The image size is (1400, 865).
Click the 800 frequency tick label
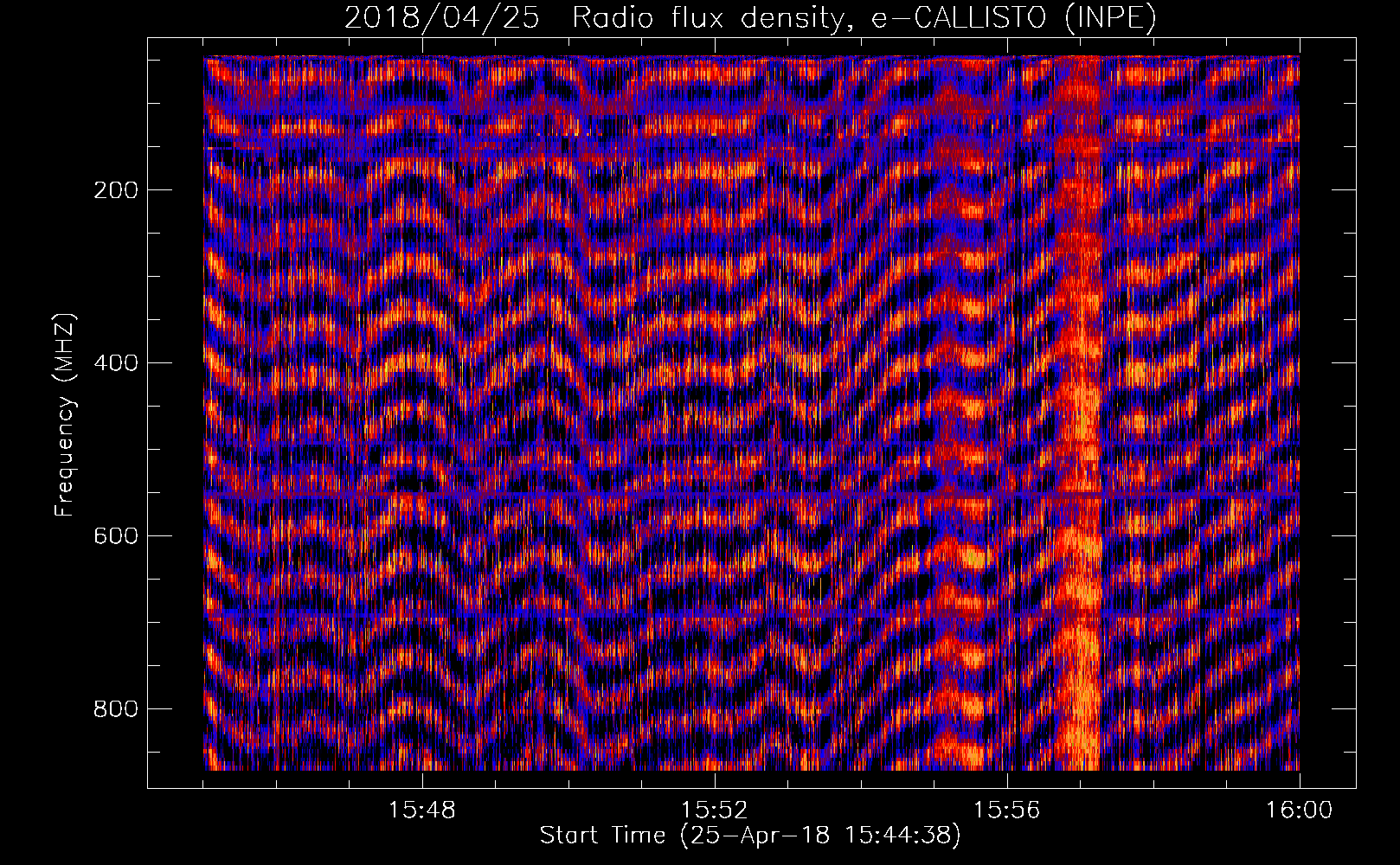[115, 709]
